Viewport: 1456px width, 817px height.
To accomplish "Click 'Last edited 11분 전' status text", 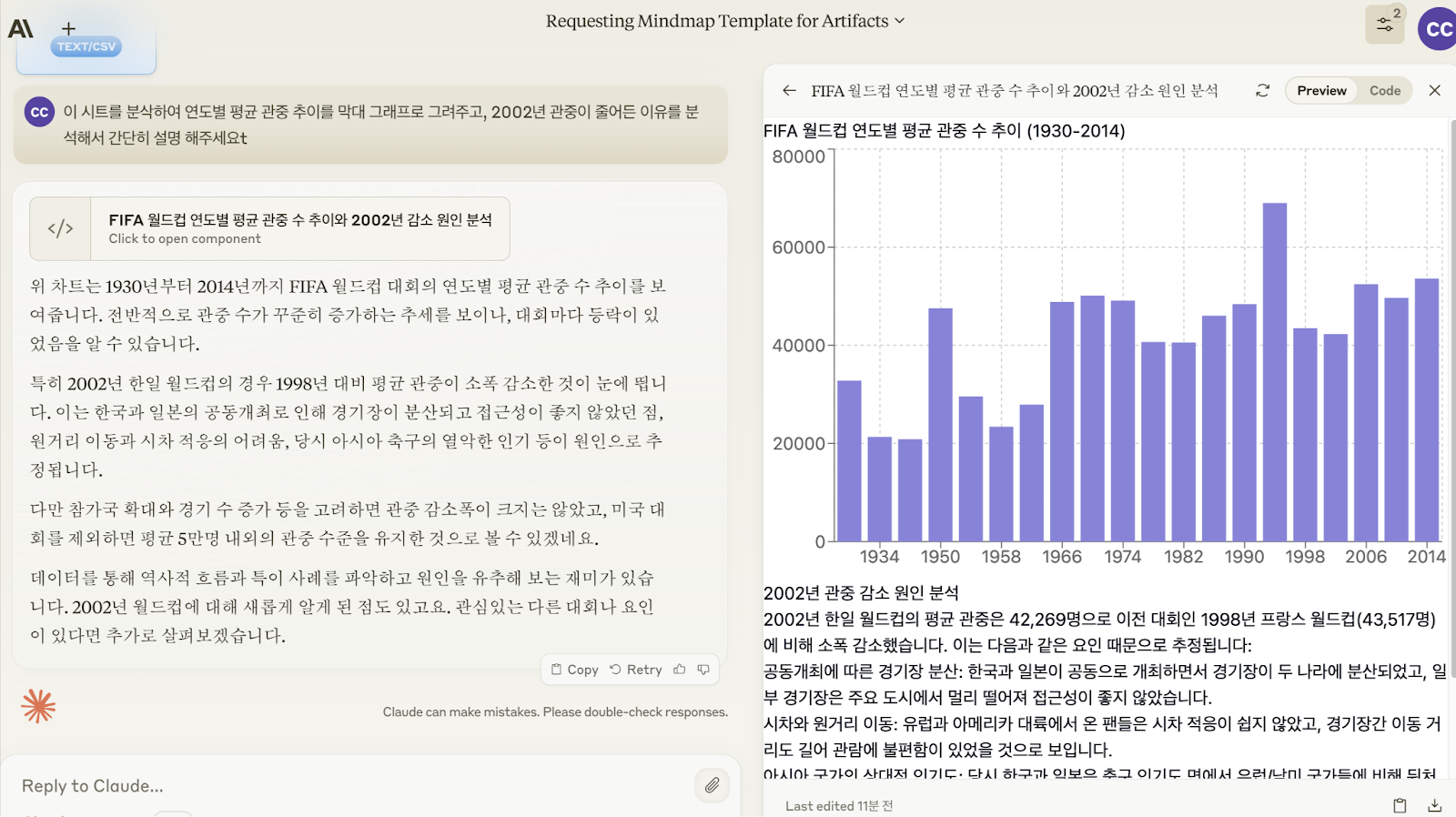I will tap(839, 806).
